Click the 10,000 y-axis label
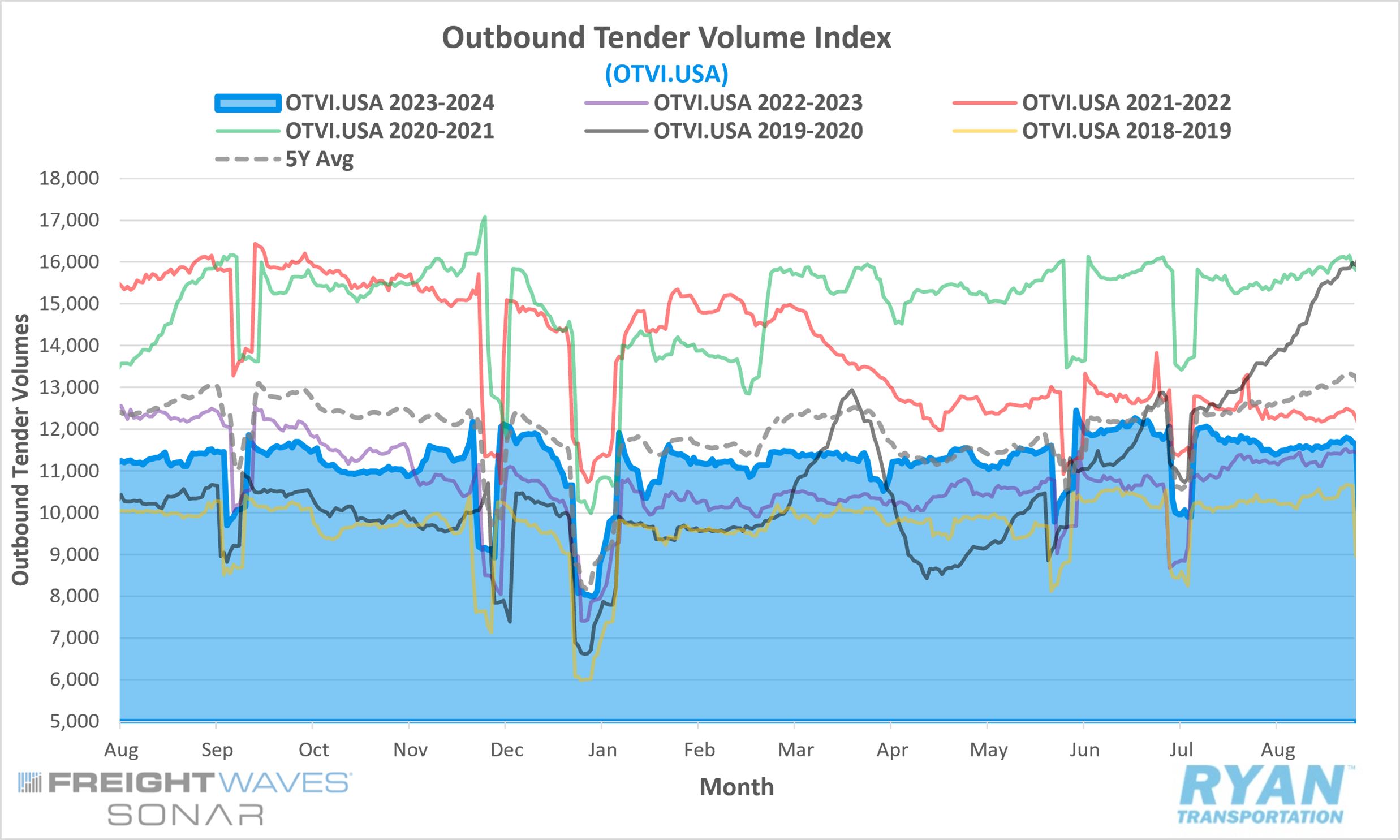The height and width of the screenshot is (840, 1400). click(69, 513)
